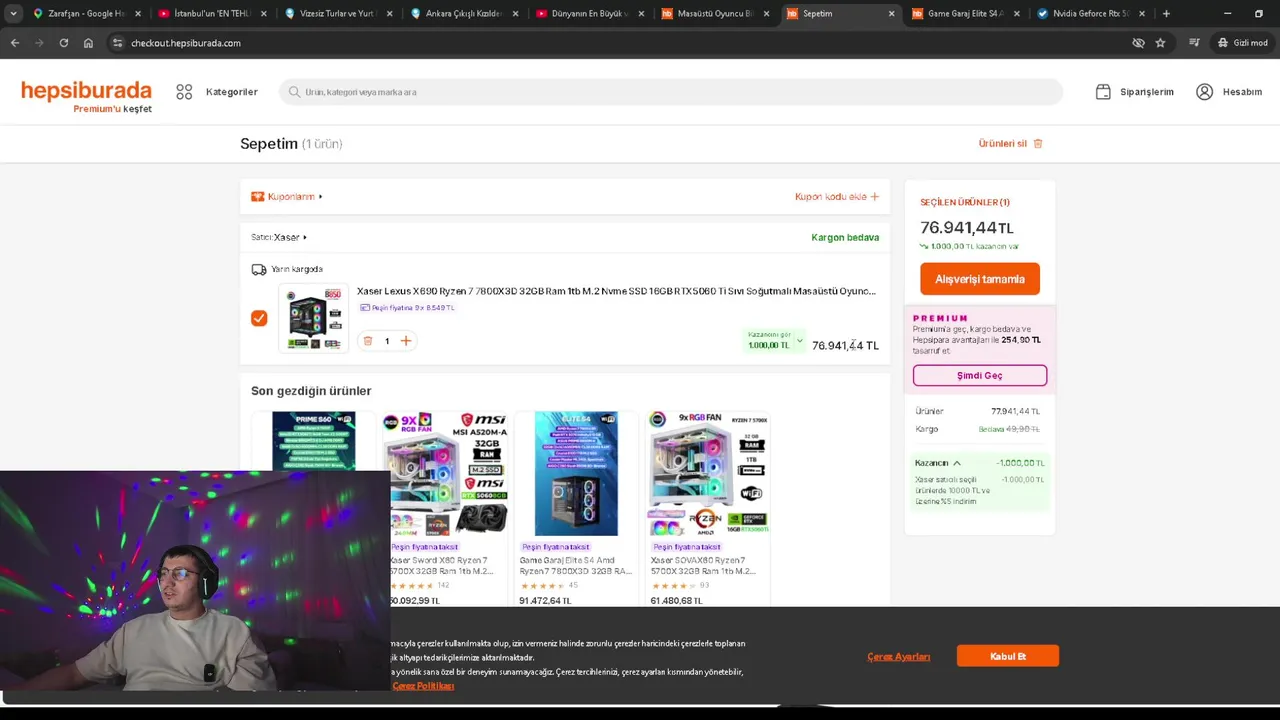
Task: Click the Peşin fiyatına 9x 8.549 TL label
Action: coord(407,308)
